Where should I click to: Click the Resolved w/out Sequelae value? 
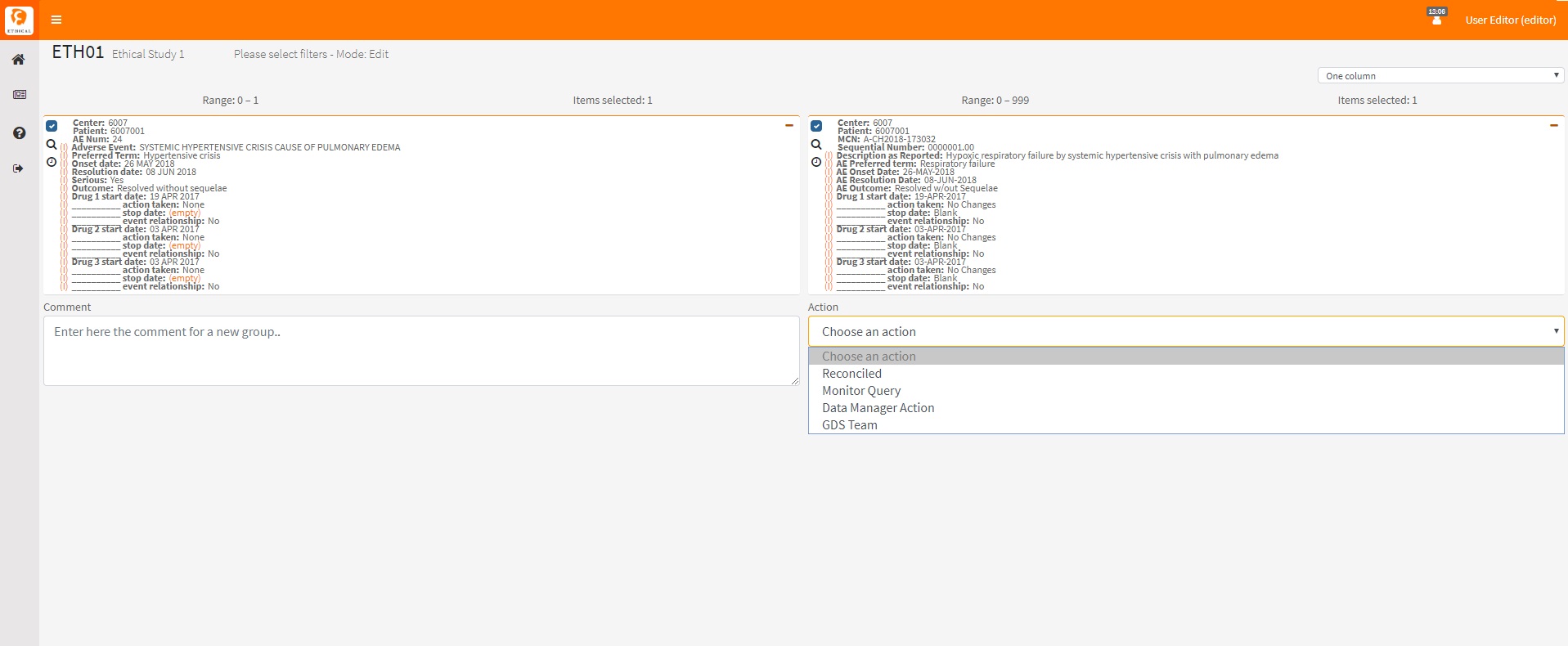click(946, 188)
